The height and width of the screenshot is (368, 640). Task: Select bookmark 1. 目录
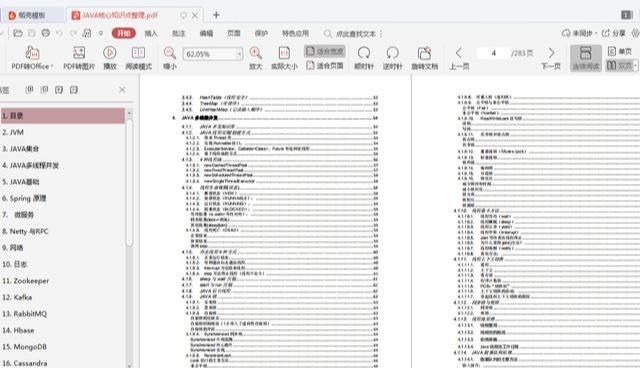(62, 116)
